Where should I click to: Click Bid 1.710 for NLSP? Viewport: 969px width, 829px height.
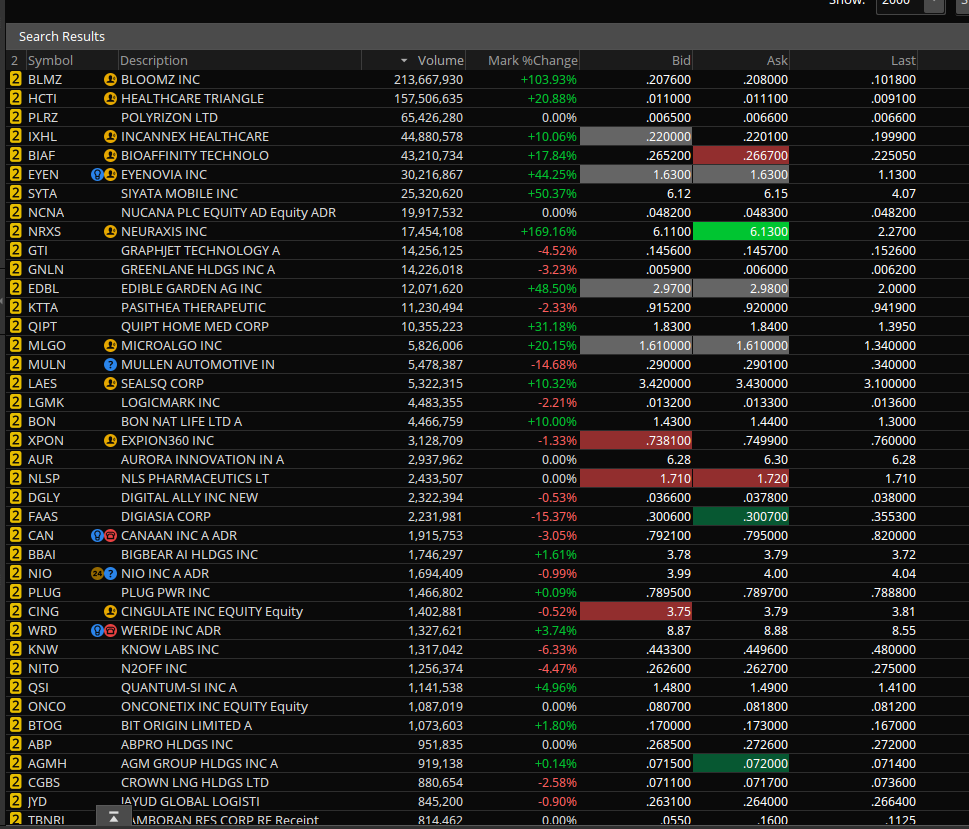(x=636, y=478)
